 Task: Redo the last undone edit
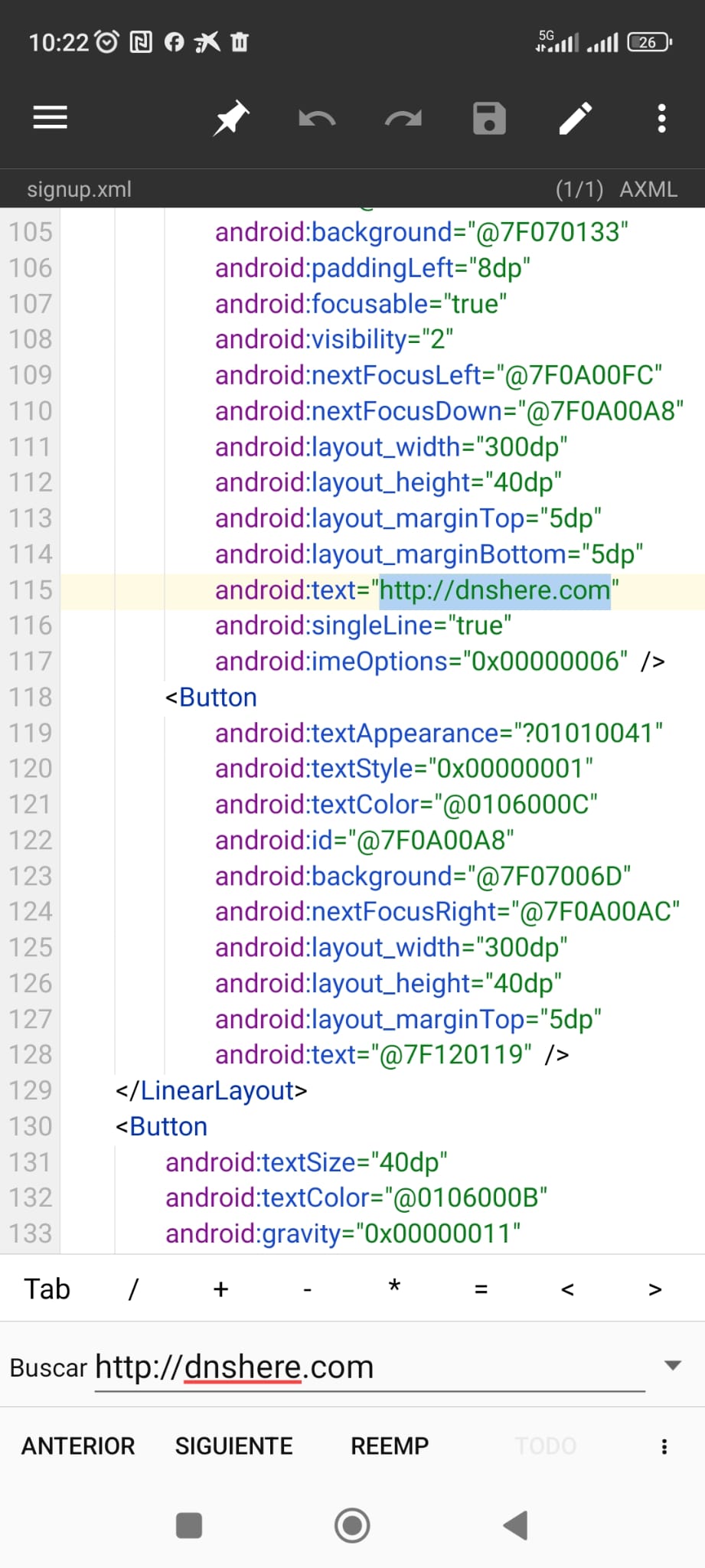coord(403,119)
